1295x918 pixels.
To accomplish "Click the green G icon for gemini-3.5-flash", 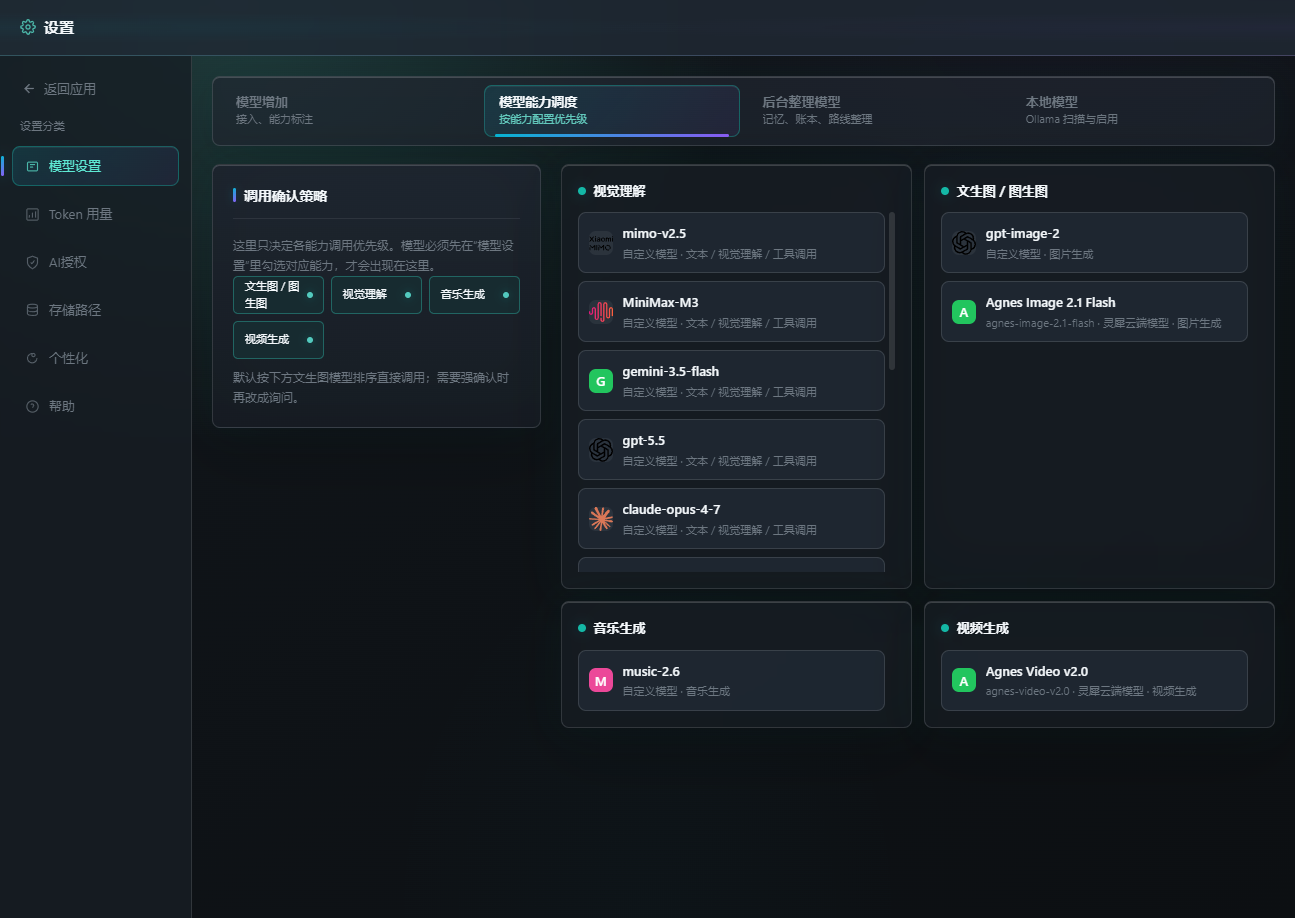I will pos(601,381).
